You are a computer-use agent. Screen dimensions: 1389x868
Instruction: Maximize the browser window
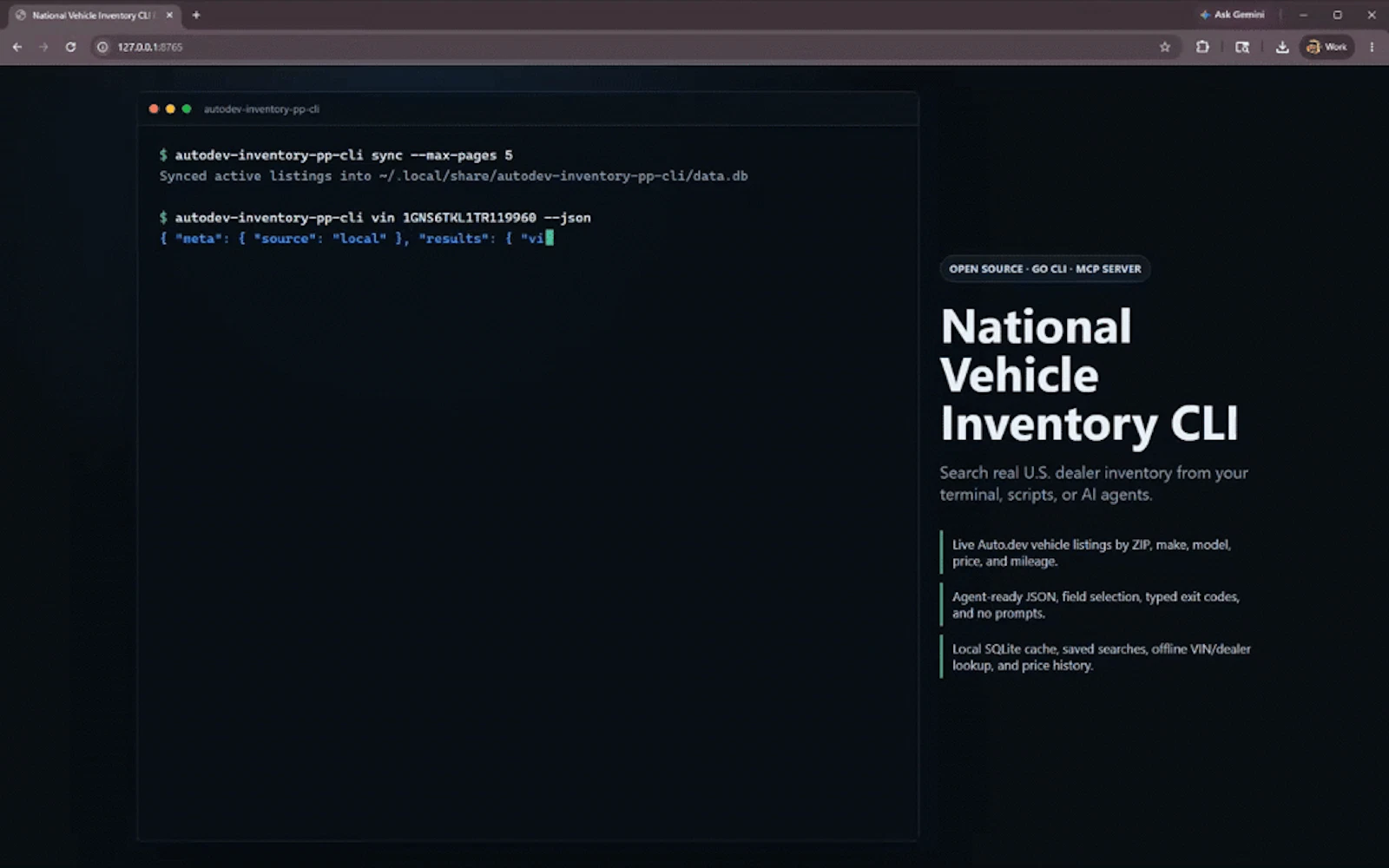click(1337, 15)
